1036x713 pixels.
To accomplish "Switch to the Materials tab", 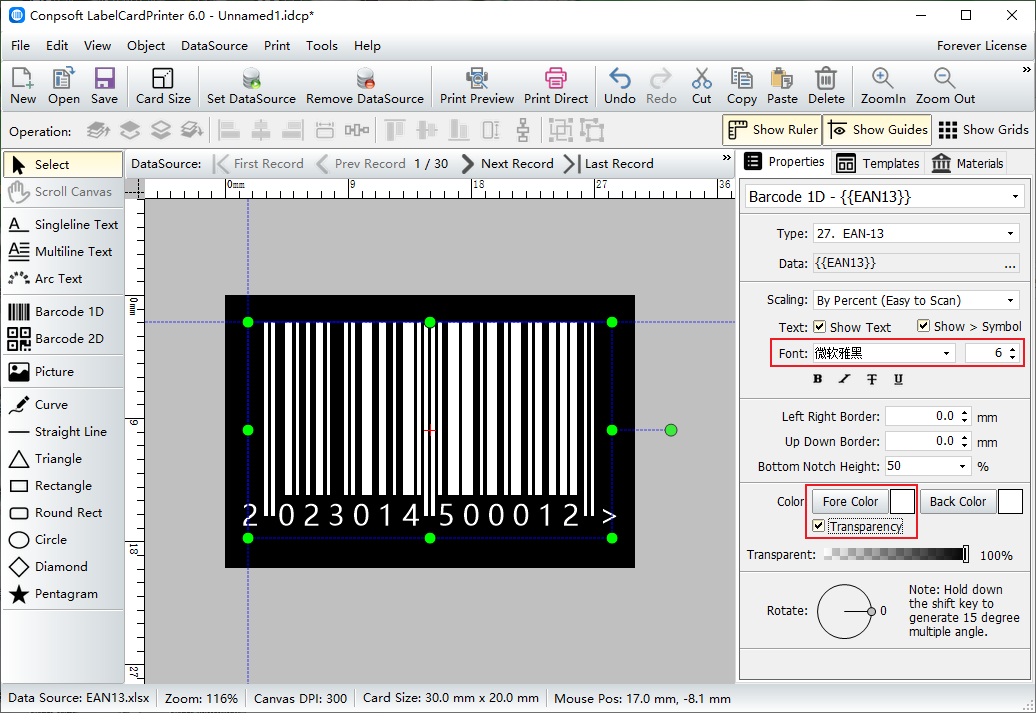I will 967,163.
